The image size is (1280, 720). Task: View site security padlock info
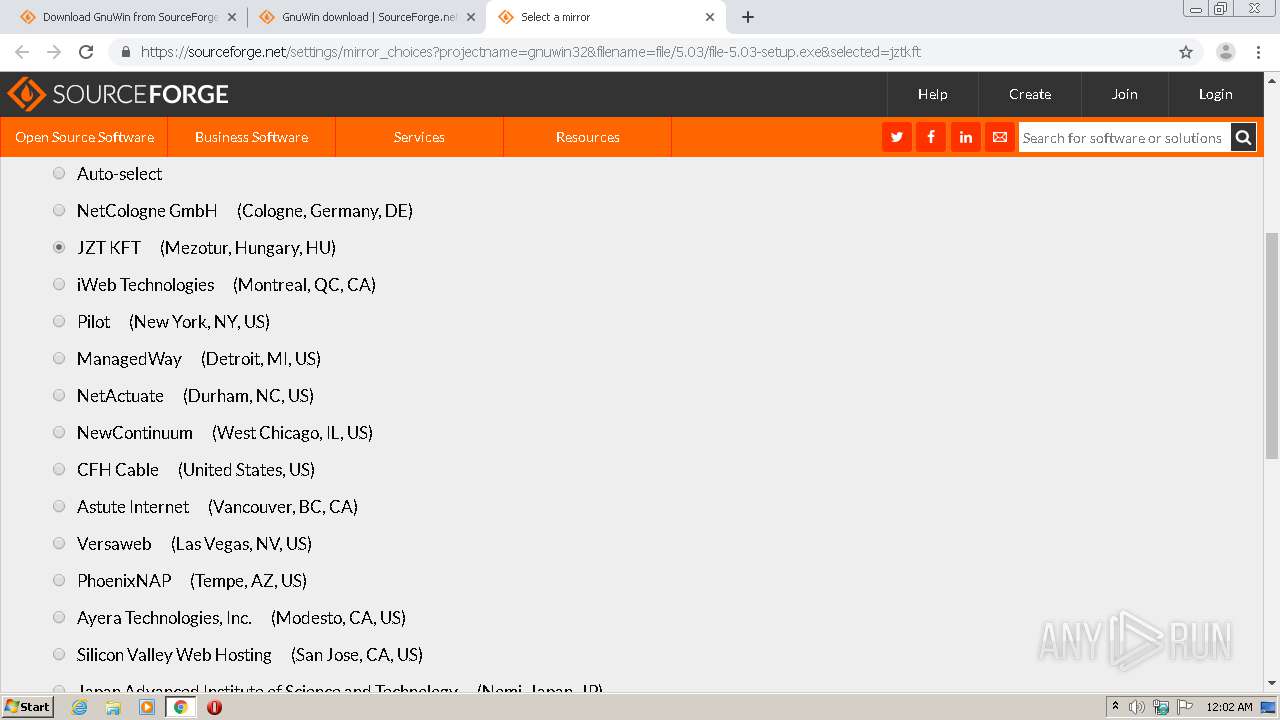[x=126, y=52]
